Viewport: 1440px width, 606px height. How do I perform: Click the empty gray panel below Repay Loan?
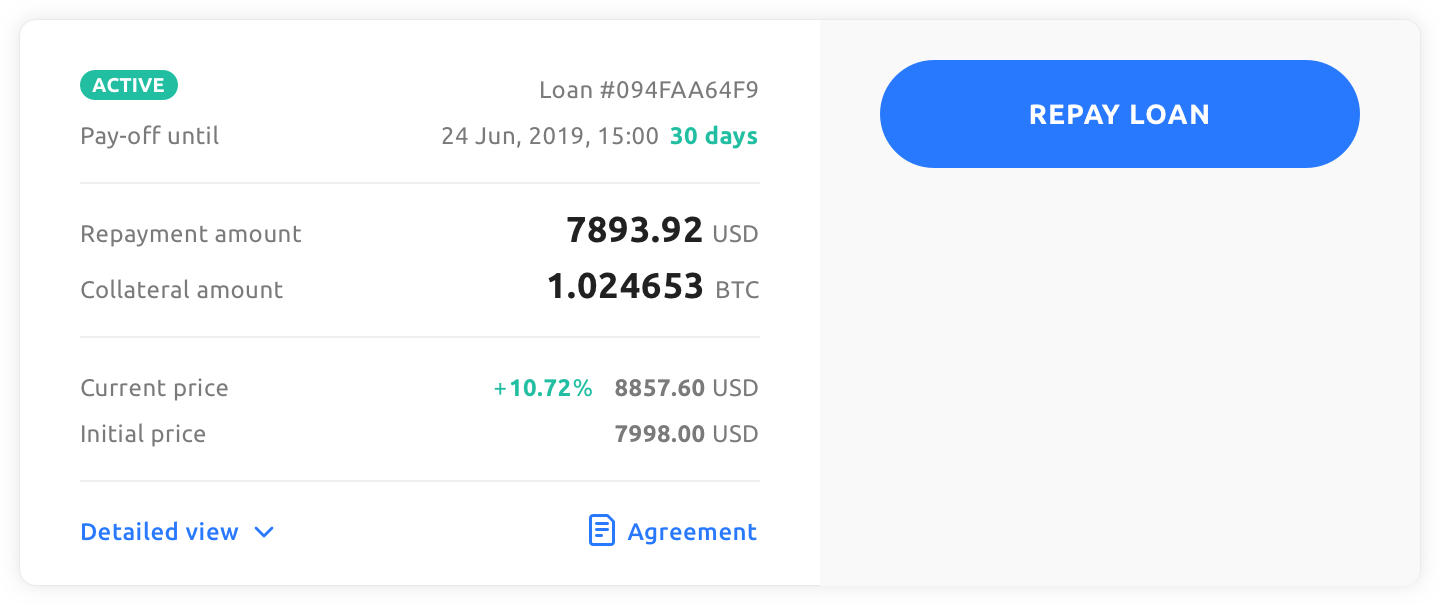(1120, 380)
